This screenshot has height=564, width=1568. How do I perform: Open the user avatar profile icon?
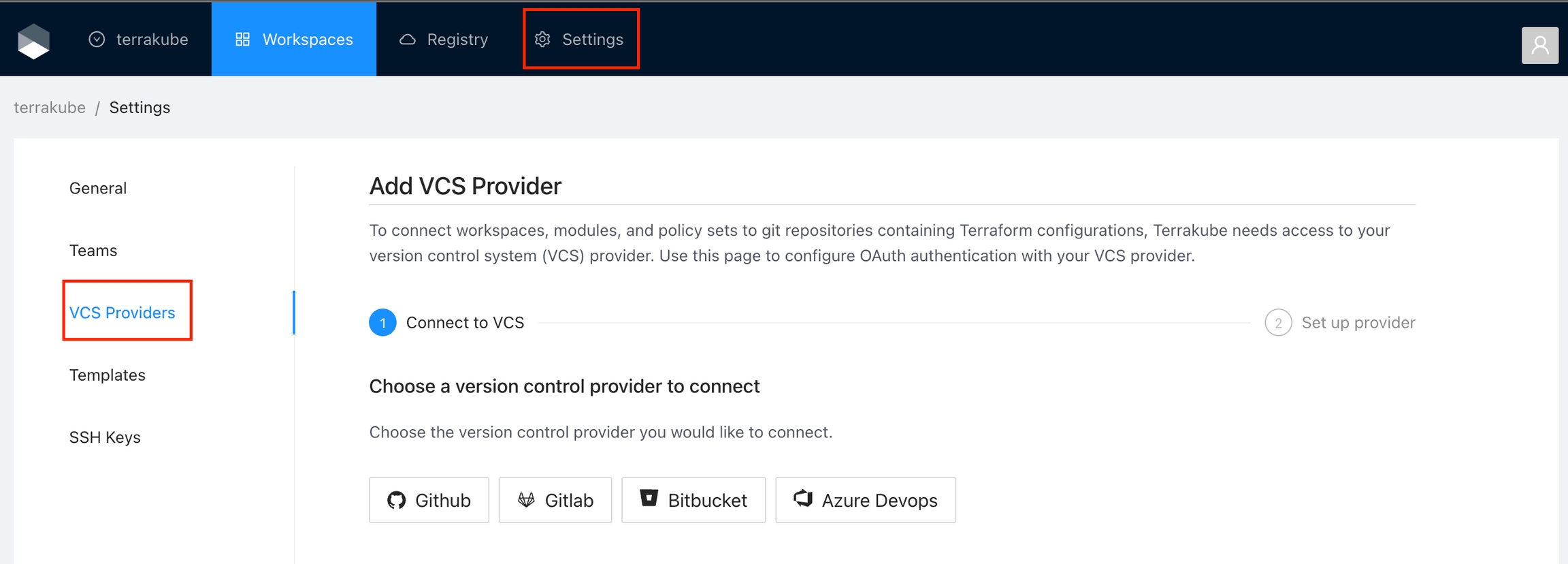1540,46
